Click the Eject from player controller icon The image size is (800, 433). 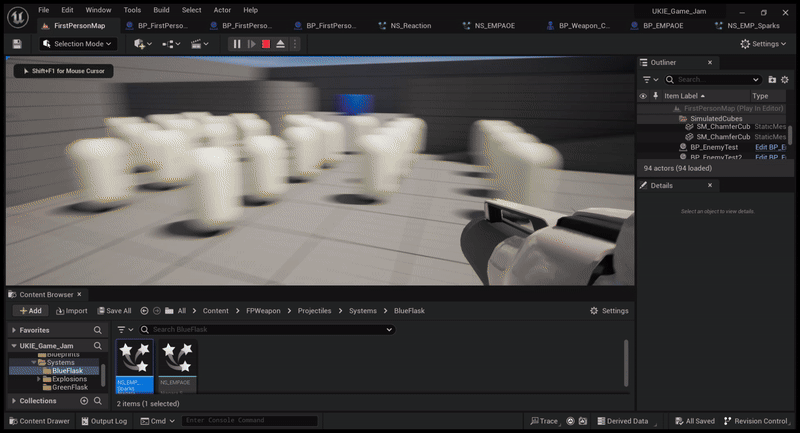click(280, 44)
